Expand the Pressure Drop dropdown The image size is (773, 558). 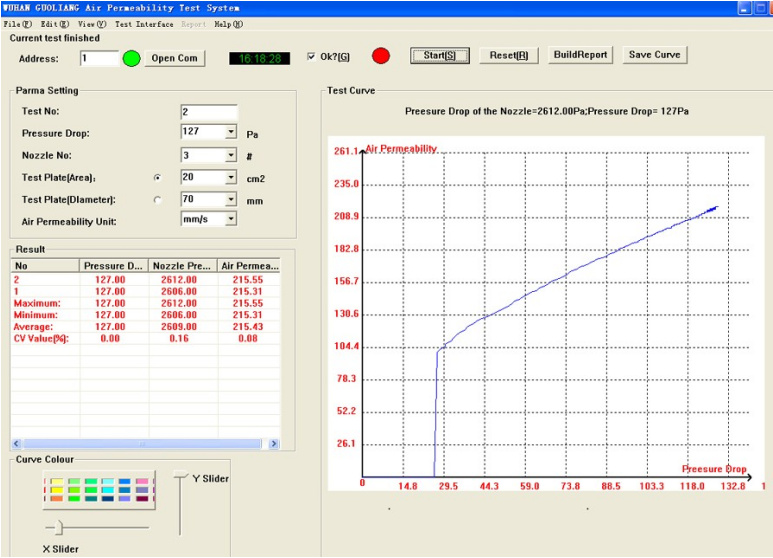(x=231, y=132)
